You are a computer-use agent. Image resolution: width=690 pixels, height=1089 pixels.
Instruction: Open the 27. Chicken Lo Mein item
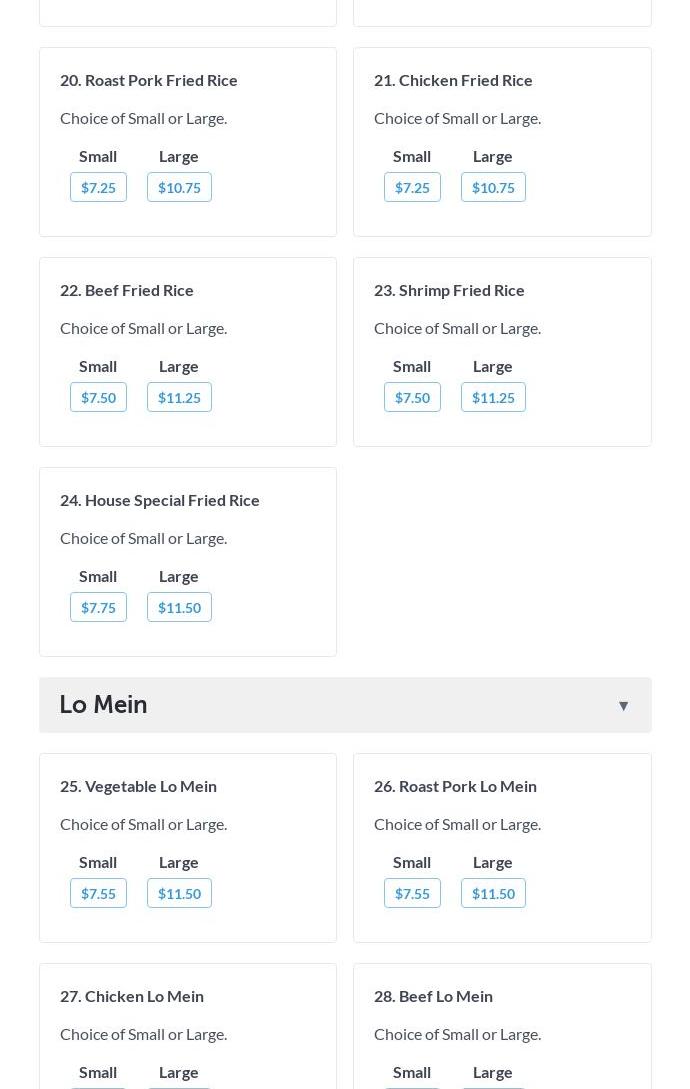132,996
